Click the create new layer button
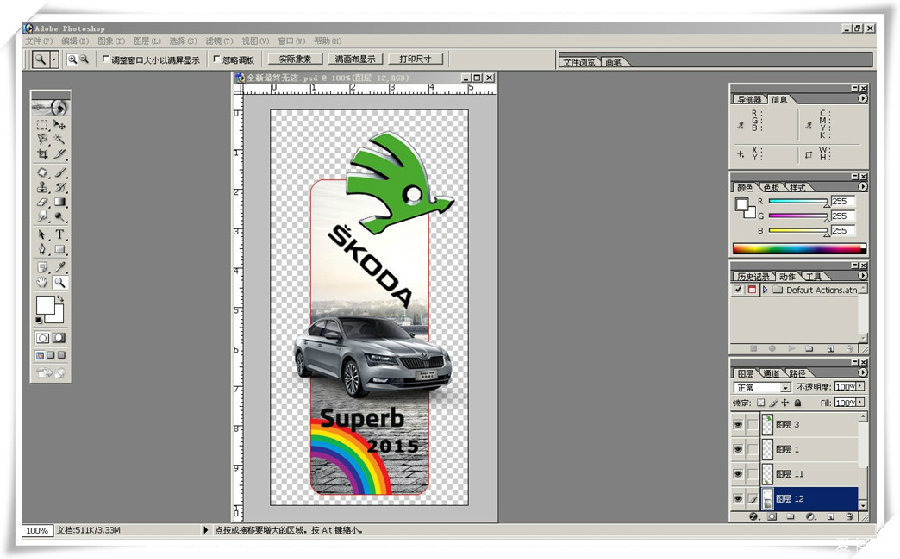The image size is (900, 559). click(830, 517)
